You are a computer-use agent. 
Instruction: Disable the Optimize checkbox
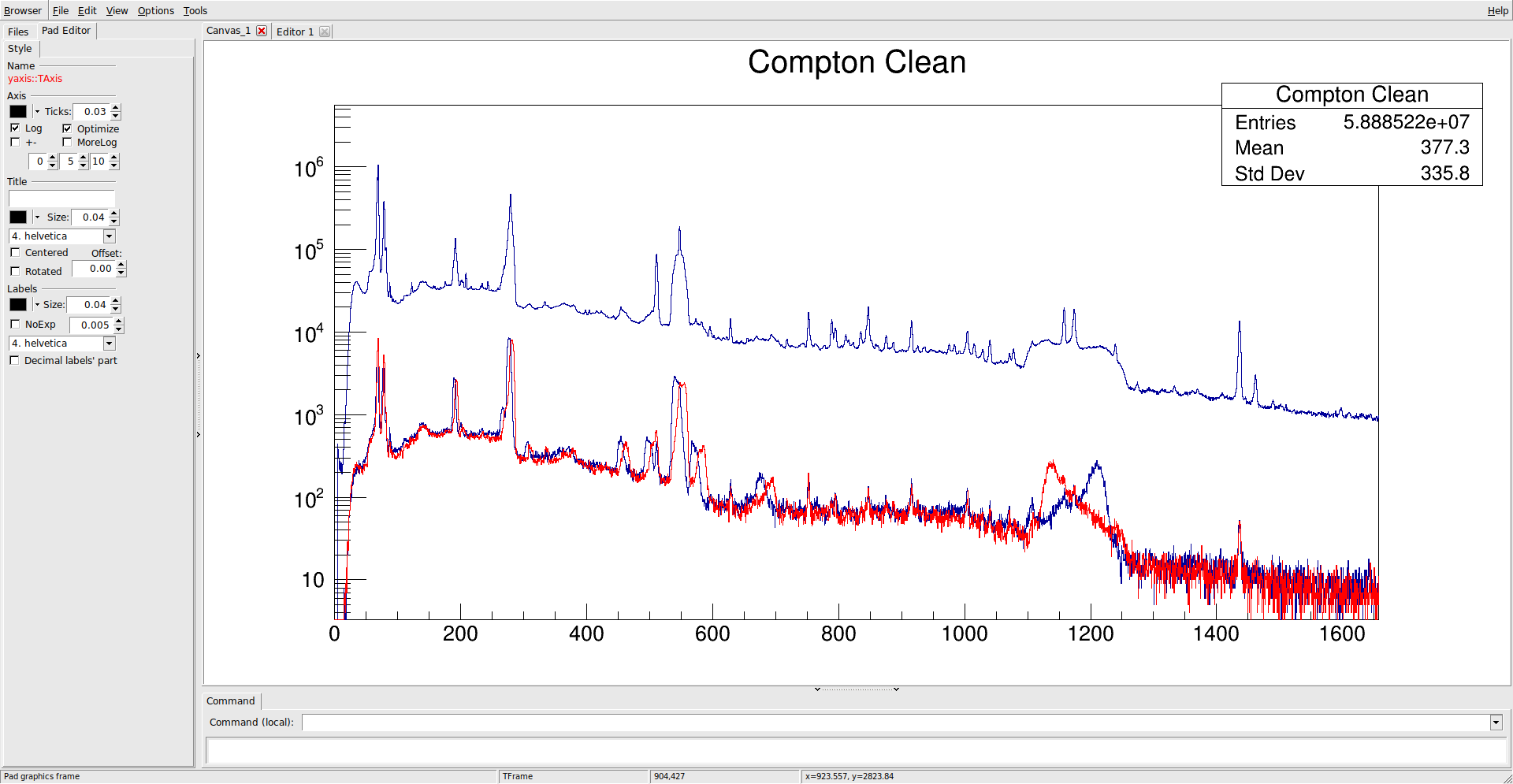pyautogui.click(x=67, y=128)
